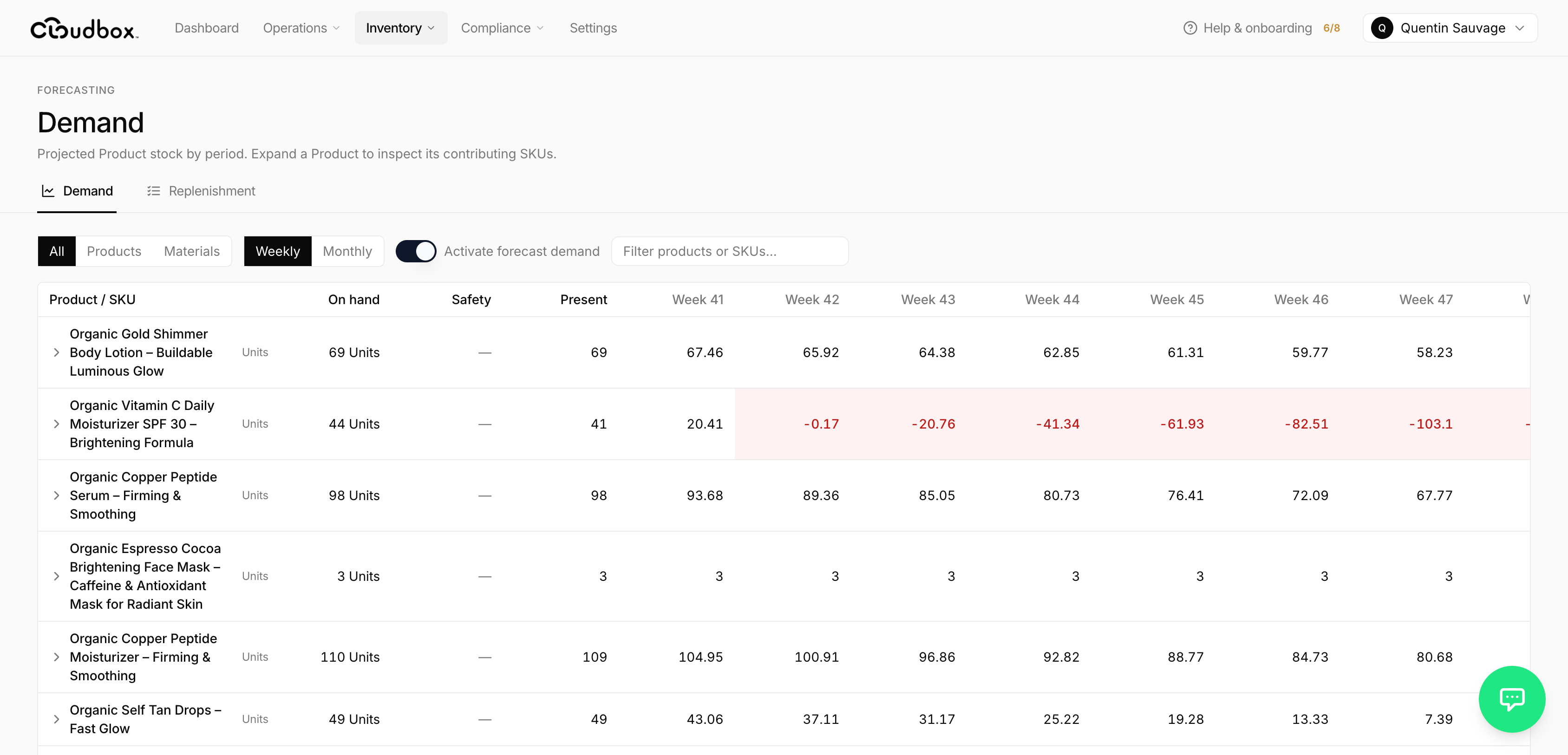Image resolution: width=1568 pixels, height=755 pixels.
Task: Go to the Dashboard page
Action: point(206,28)
